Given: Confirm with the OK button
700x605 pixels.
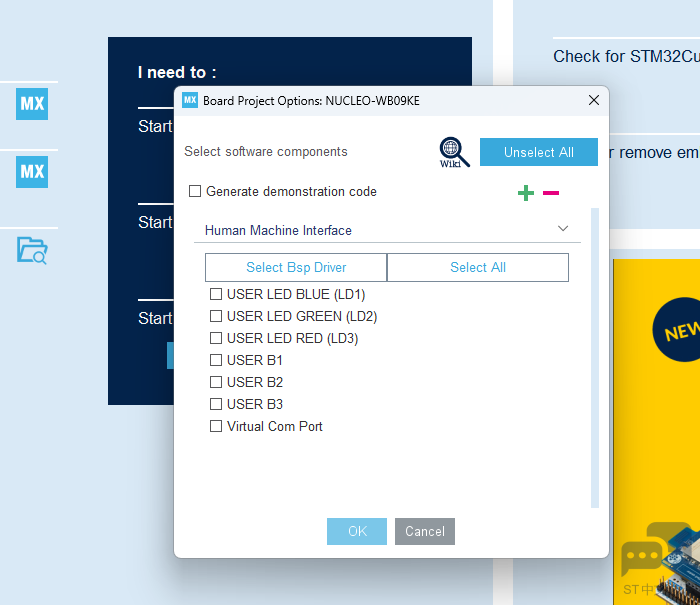Looking at the screenshot, I should [357, 531].
